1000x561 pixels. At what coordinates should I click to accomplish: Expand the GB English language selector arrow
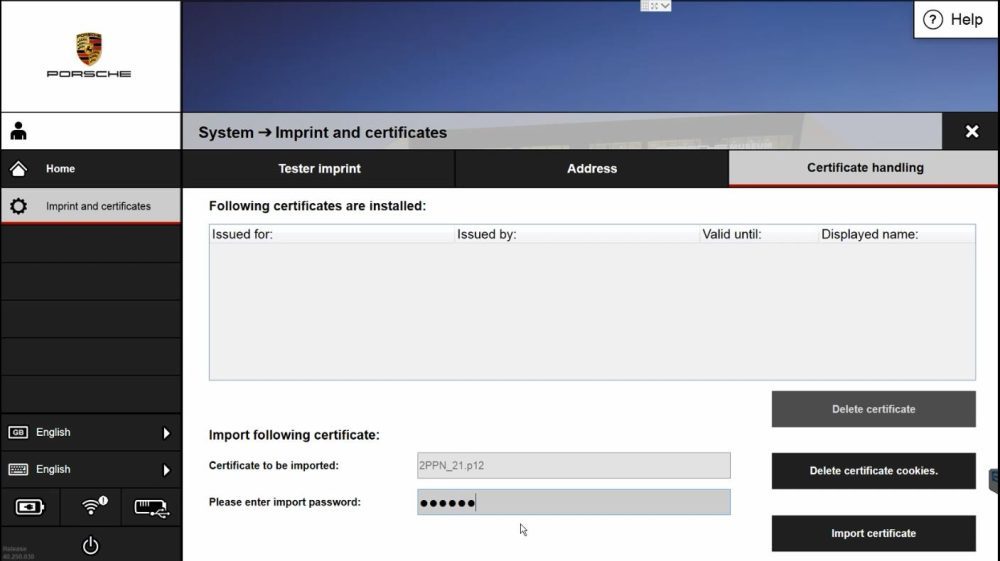point(166,433)
